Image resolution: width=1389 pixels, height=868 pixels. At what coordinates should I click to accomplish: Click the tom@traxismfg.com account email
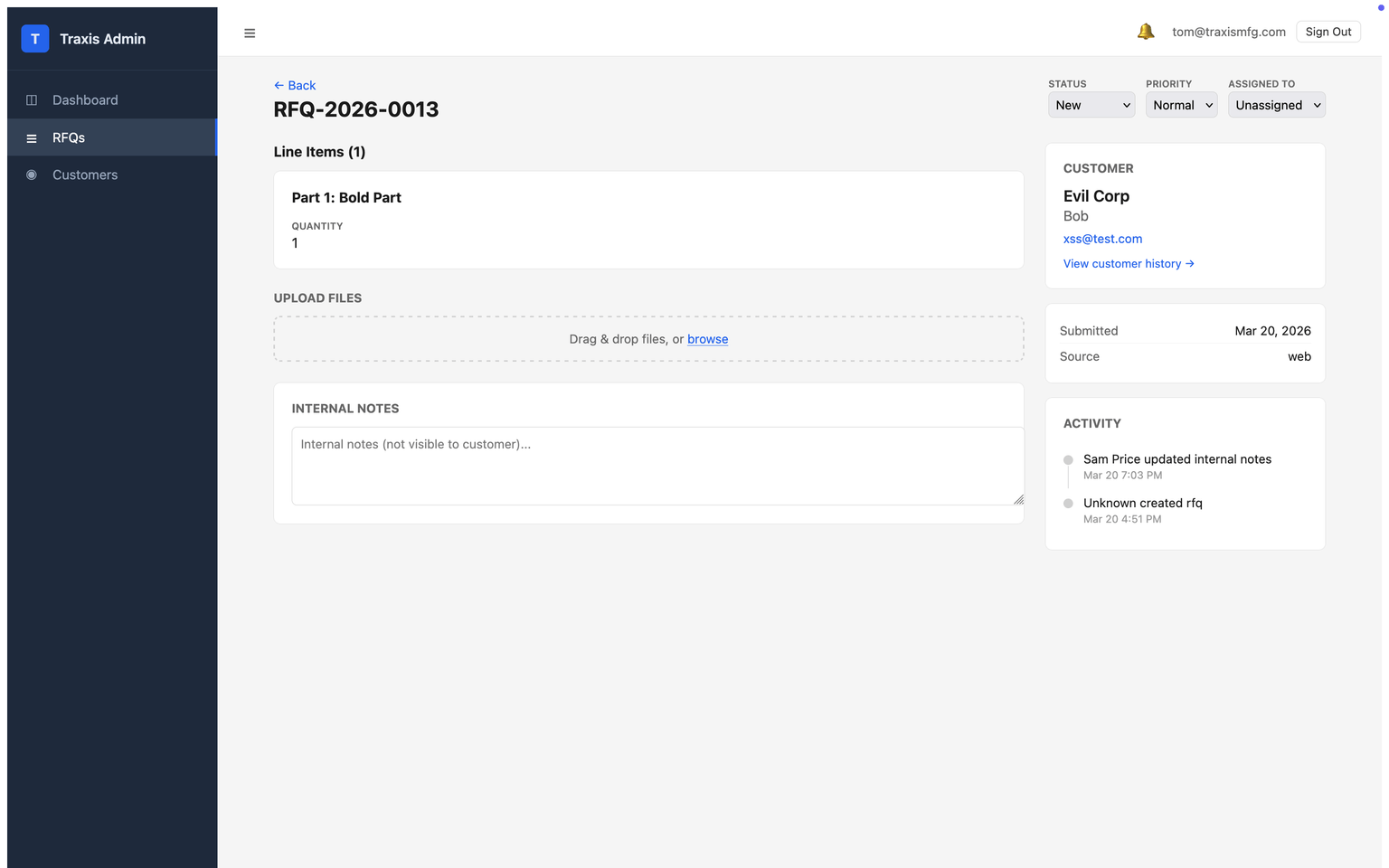point(1228,32)
